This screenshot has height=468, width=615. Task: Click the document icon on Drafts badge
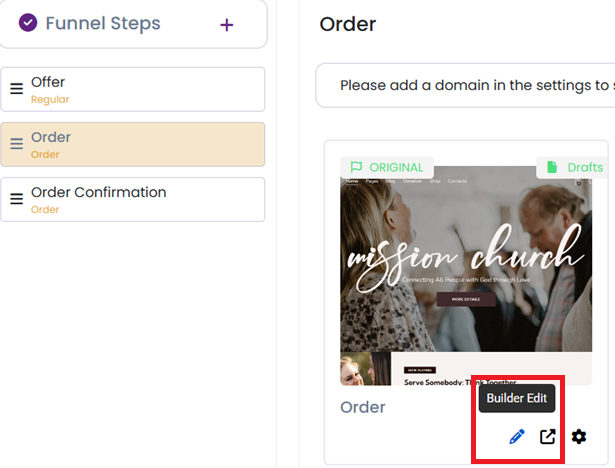point(552,167)
